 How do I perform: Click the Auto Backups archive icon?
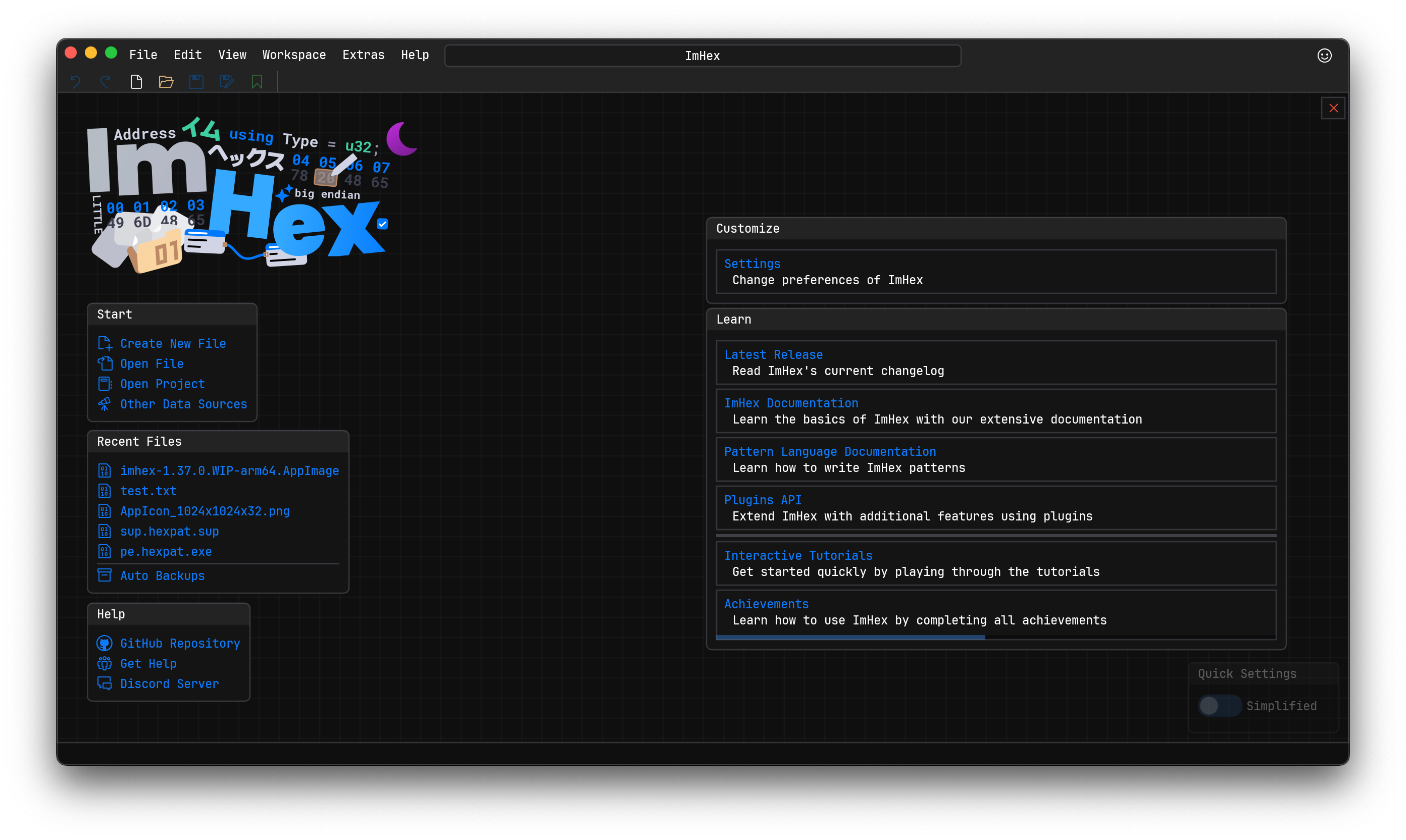(x=105, y=575)
